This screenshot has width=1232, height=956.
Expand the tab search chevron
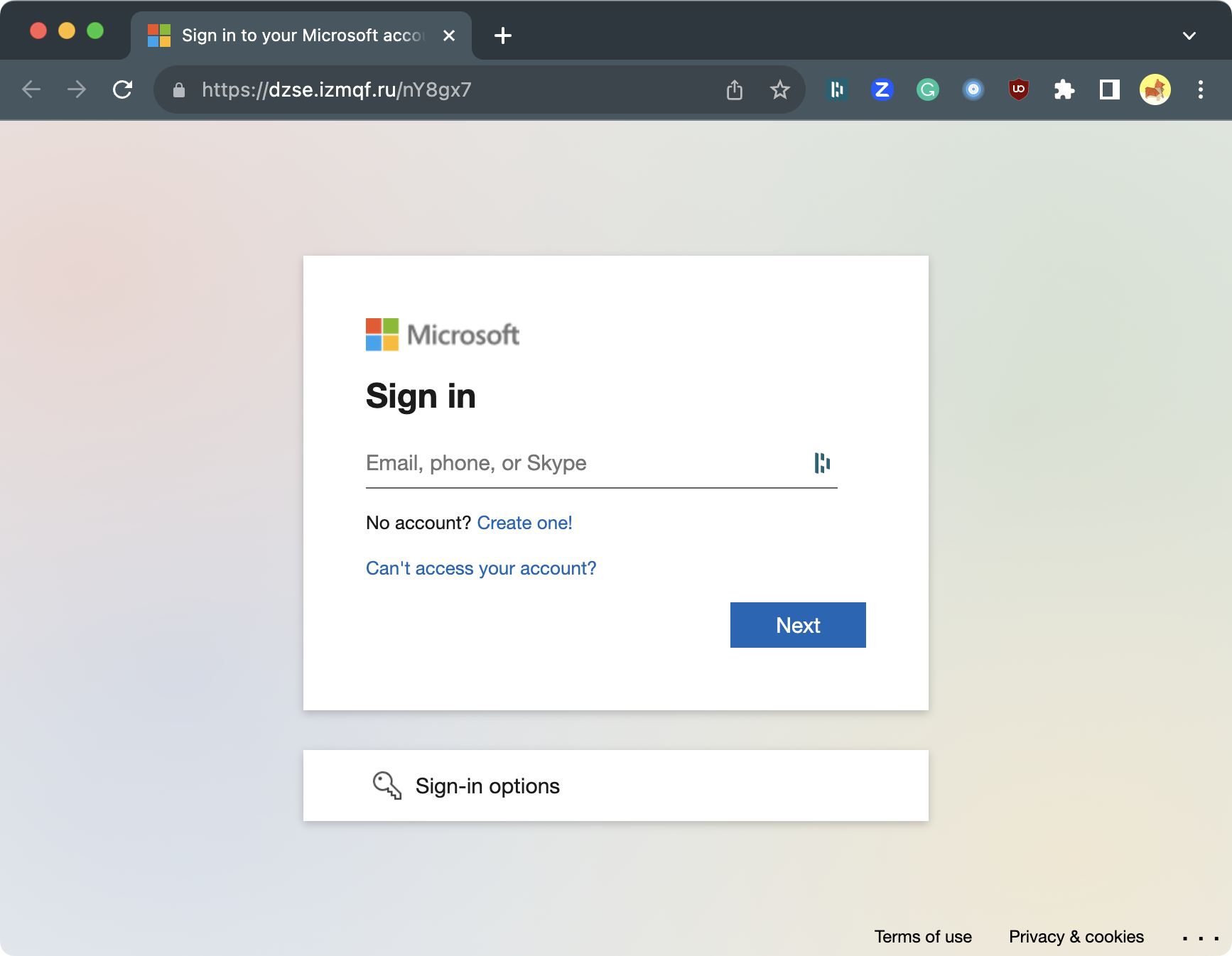pyautogui.click(x=1189, y=36)
